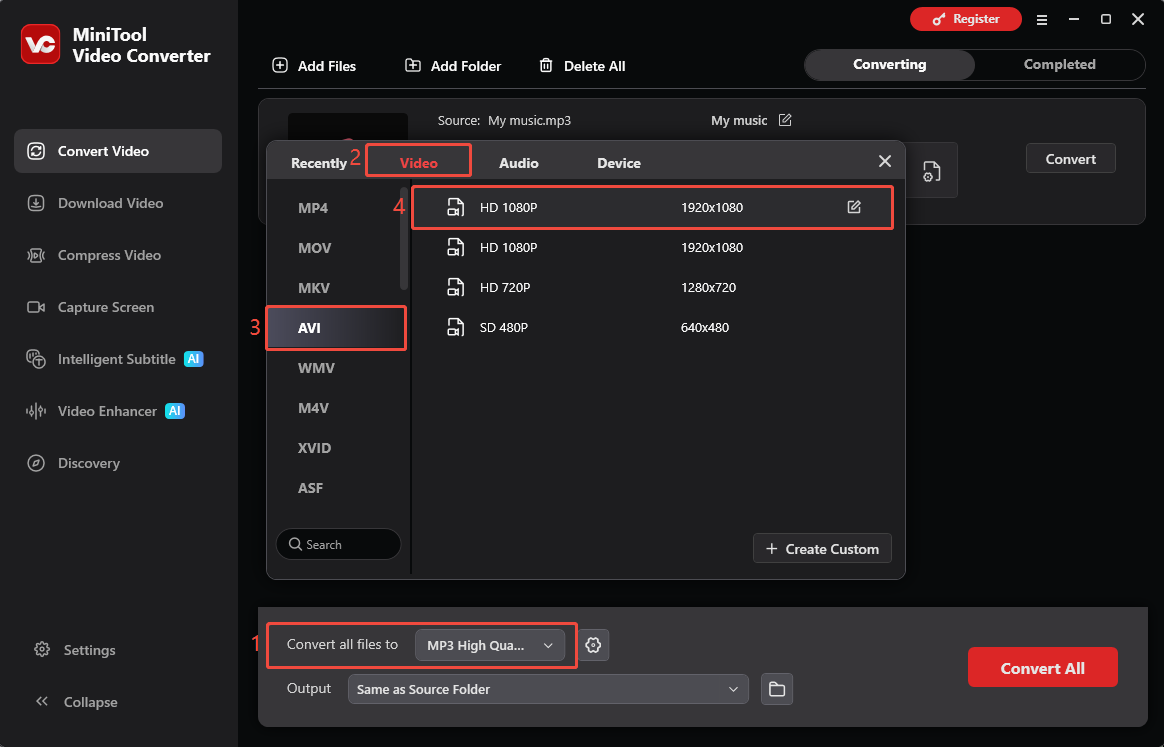Open Capture Screen in sidebar
The height and width of the screenshot is (747, 1164).
click(118, 307)
